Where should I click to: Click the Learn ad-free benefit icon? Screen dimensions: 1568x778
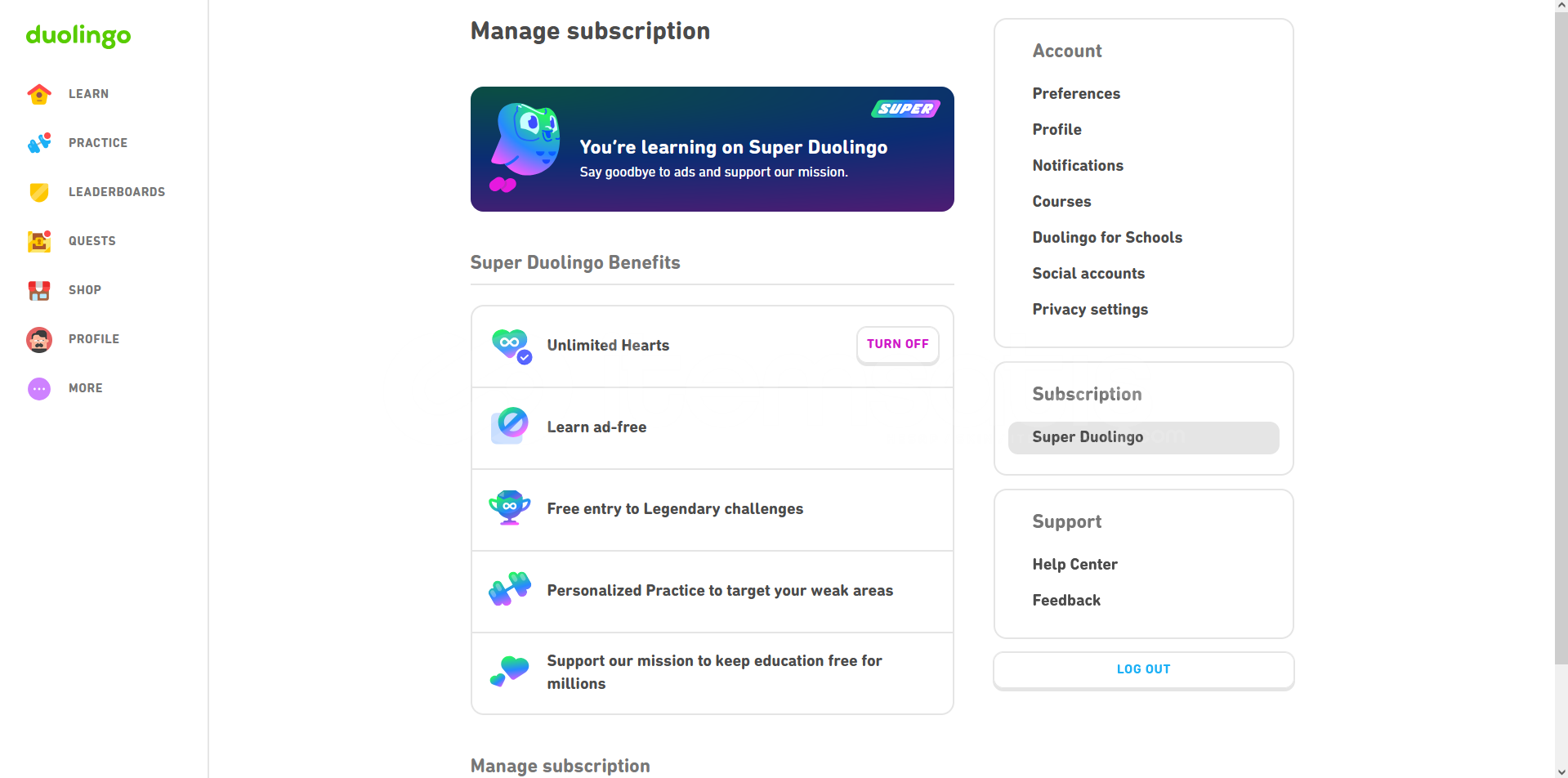point(510,426)
